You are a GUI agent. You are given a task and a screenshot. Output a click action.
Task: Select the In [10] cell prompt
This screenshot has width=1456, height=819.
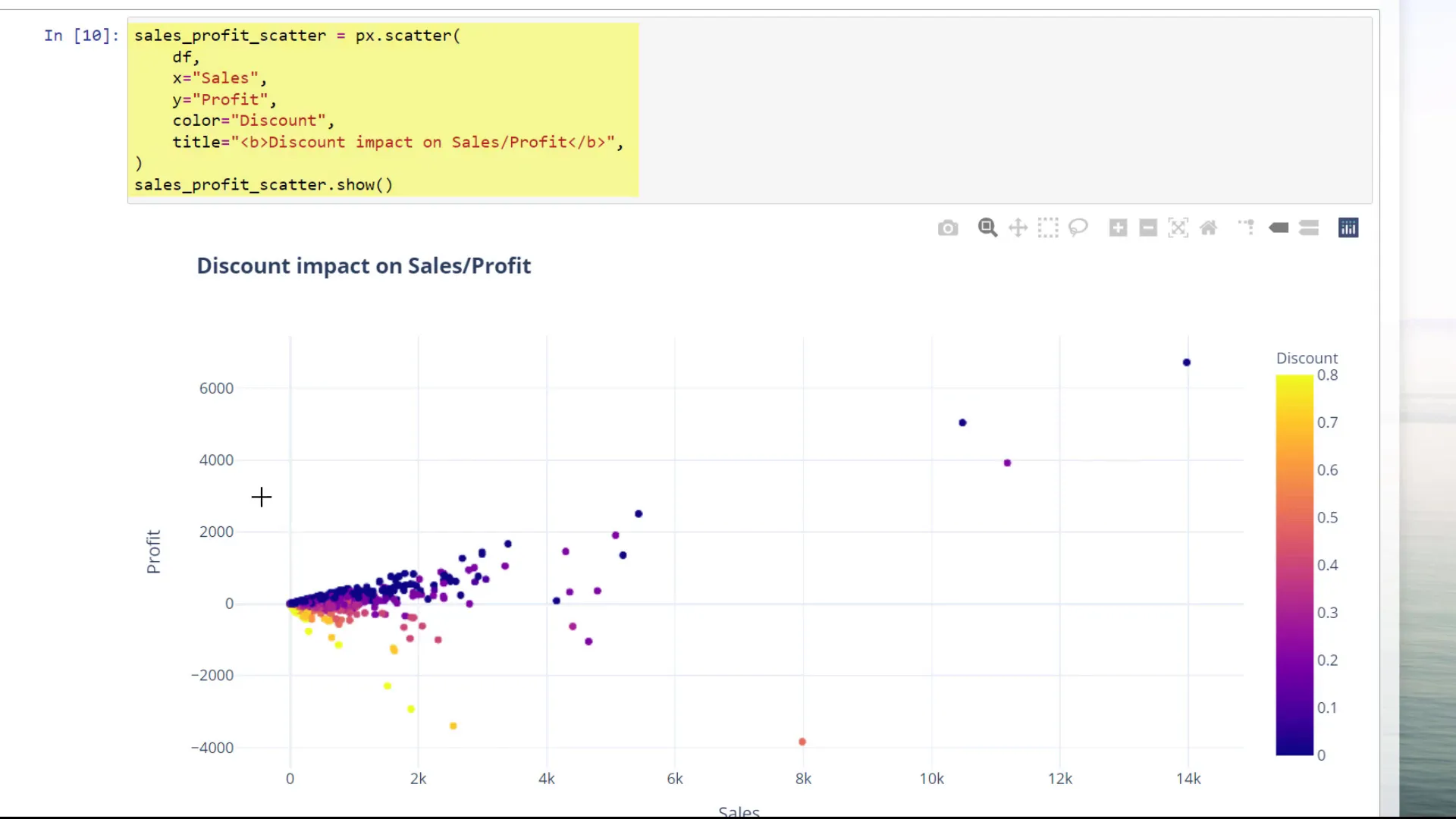pyautogui.click(x=80, y=35)
